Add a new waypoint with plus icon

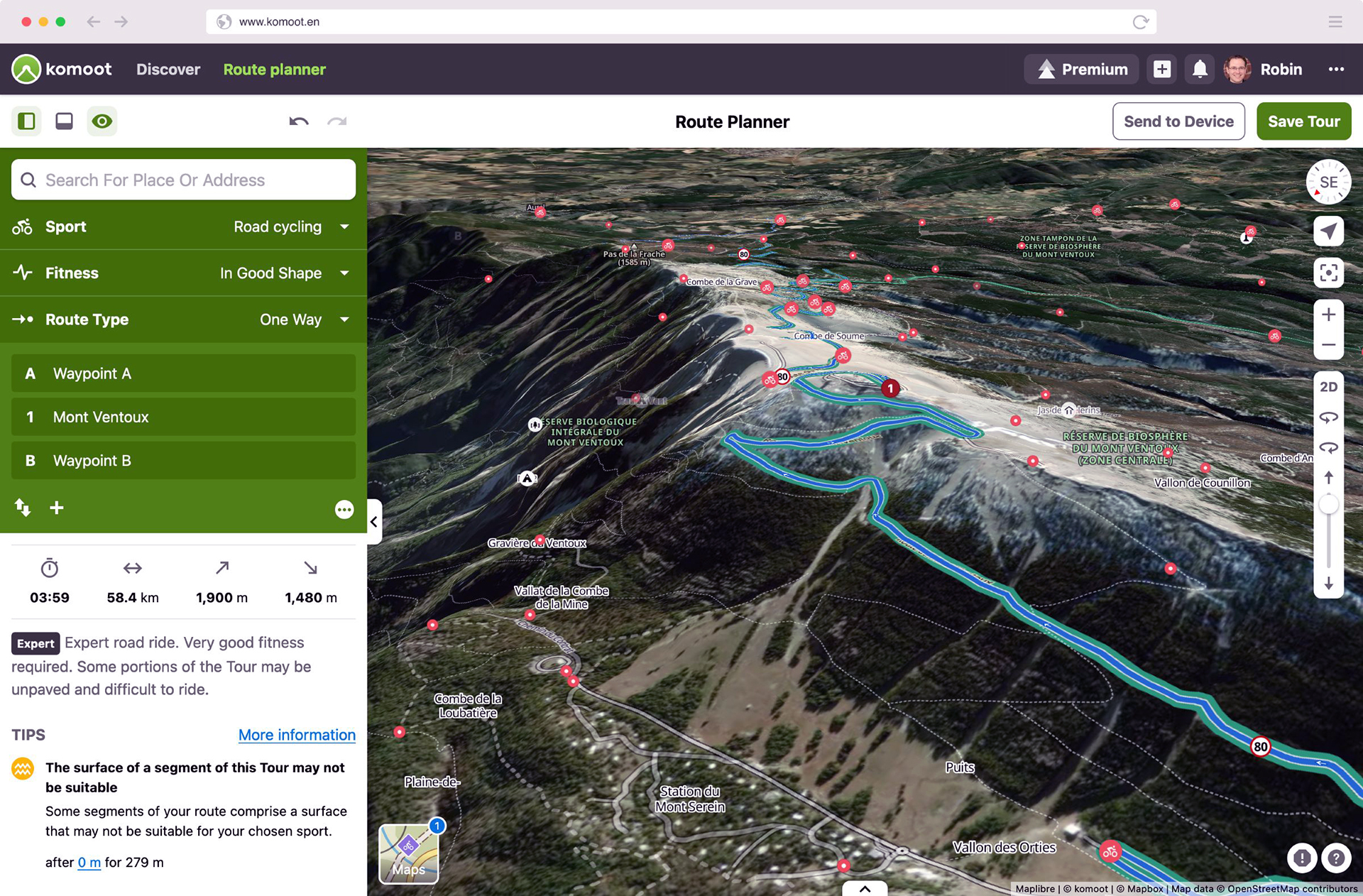coord(57,508)
